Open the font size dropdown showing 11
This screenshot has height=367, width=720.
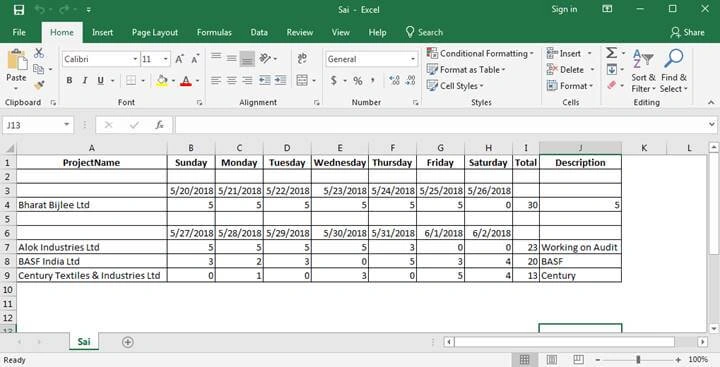[x=166, y=59]
